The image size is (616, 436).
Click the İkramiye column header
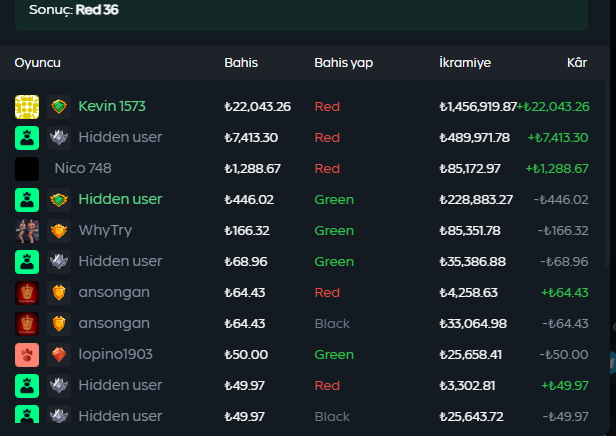click(465, 63)
